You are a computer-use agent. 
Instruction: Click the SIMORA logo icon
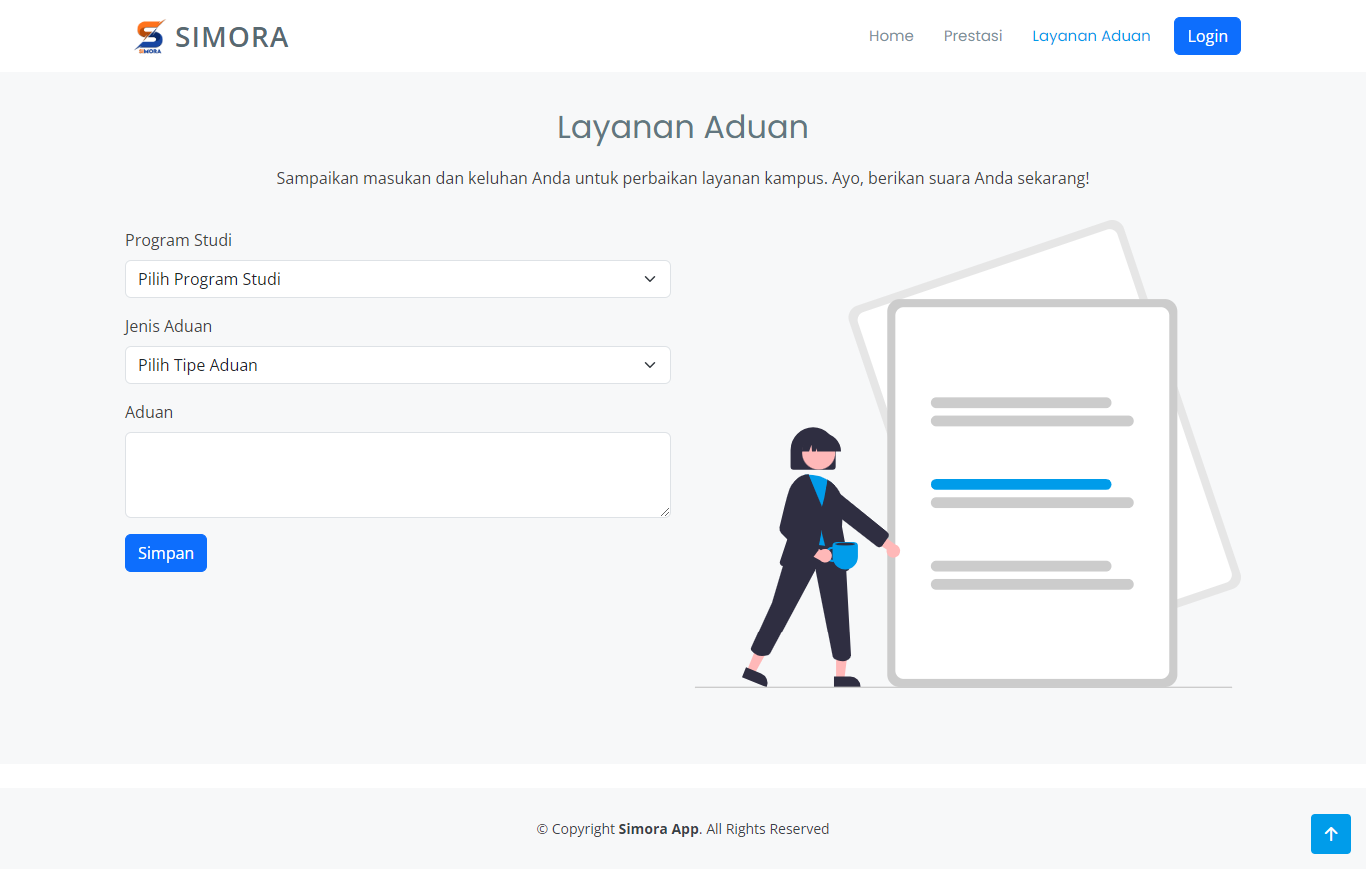[x=149, y=36]
